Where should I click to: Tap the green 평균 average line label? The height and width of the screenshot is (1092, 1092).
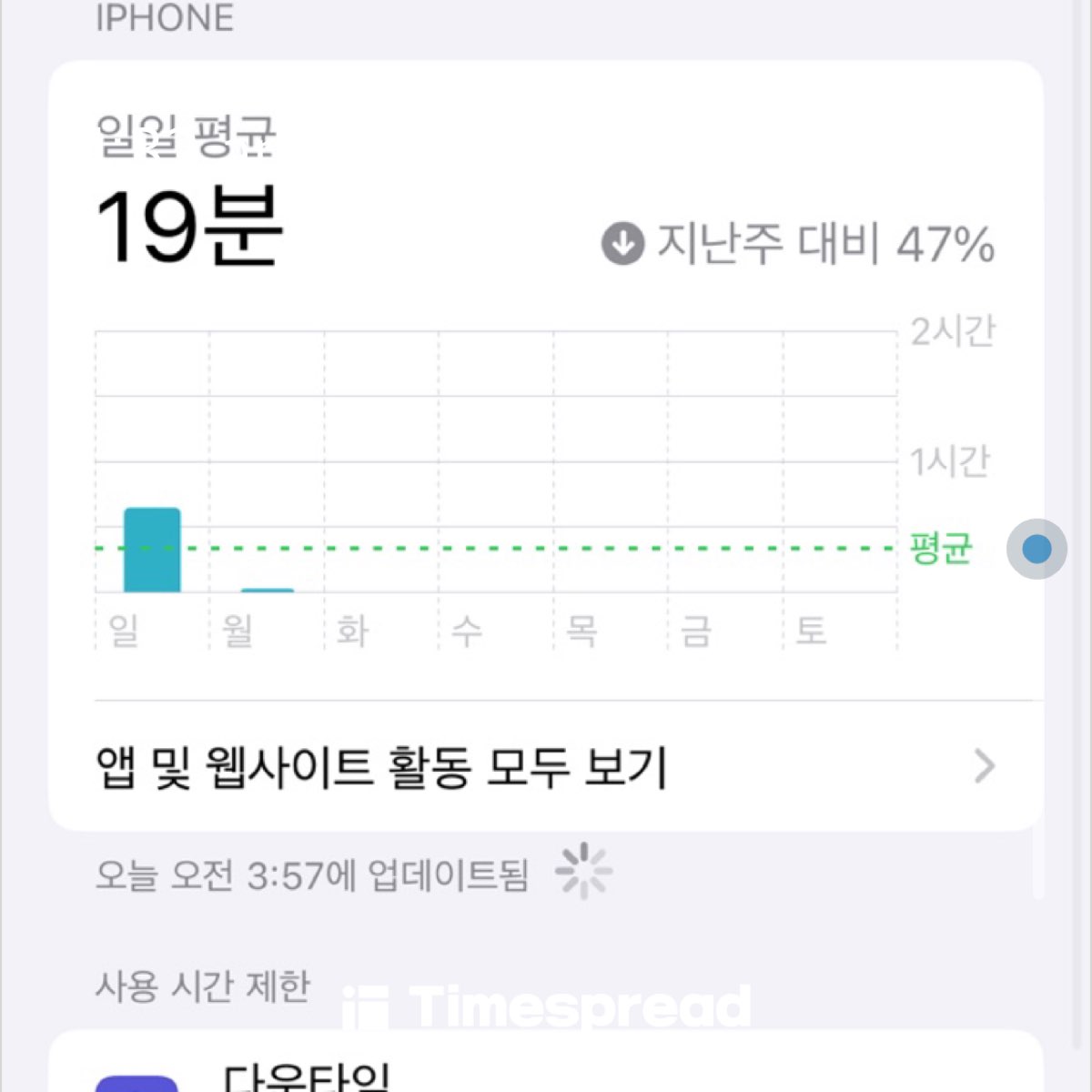941,549
